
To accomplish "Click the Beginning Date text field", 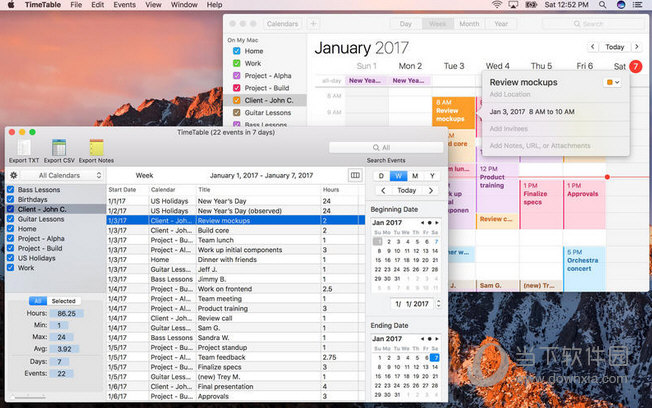I will click(x=412, y=304).
